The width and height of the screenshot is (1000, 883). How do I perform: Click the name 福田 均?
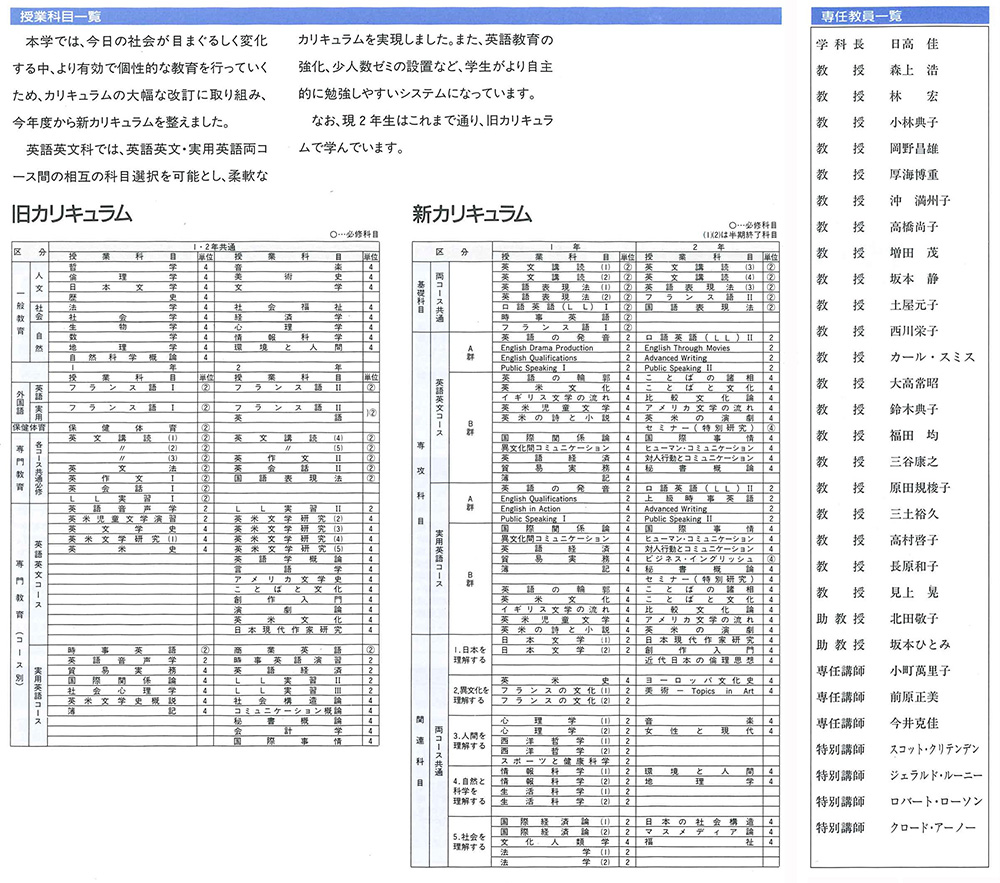click(914, 436)
